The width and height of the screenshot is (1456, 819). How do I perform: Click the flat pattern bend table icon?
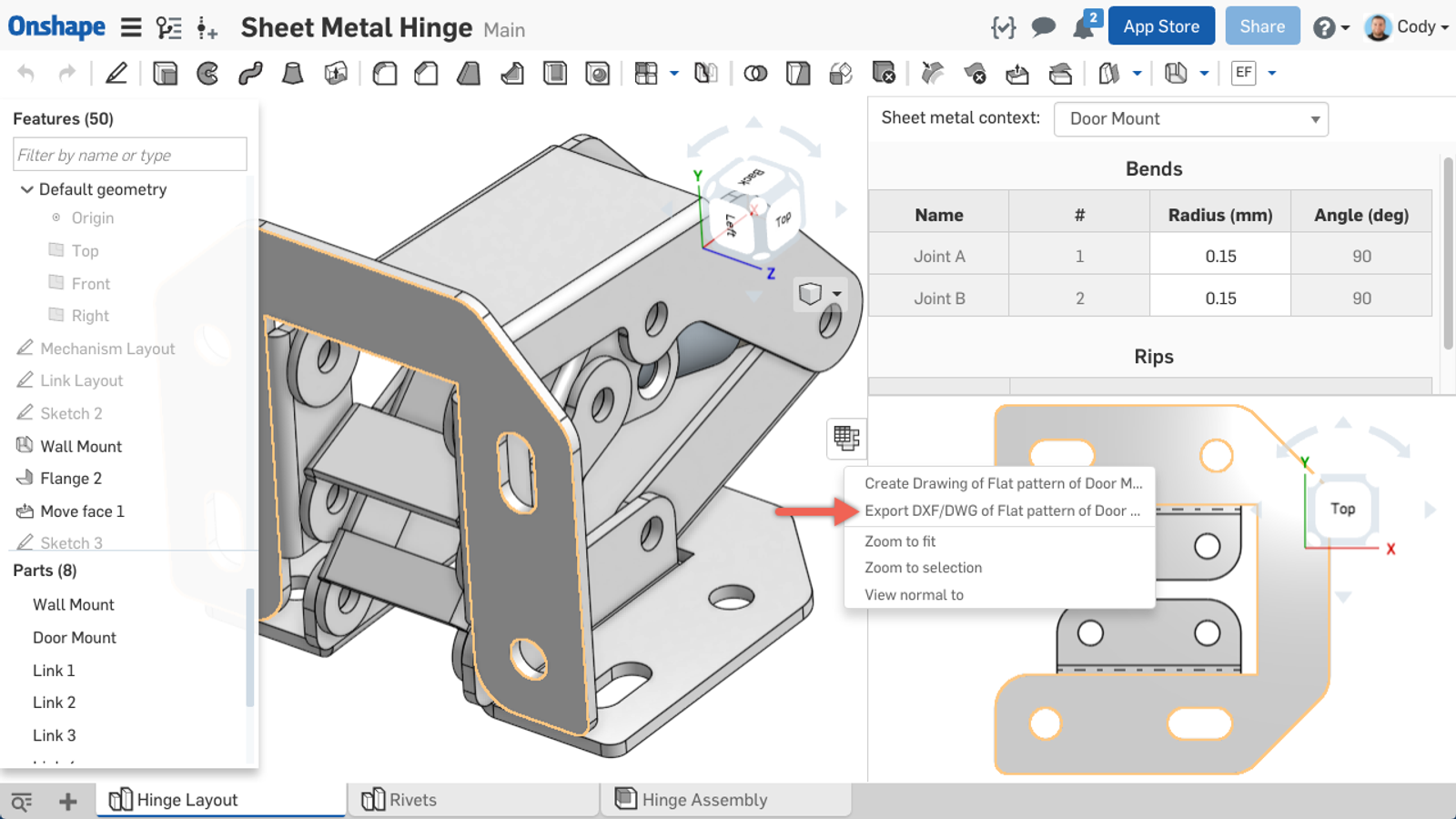tap(846, 439)
